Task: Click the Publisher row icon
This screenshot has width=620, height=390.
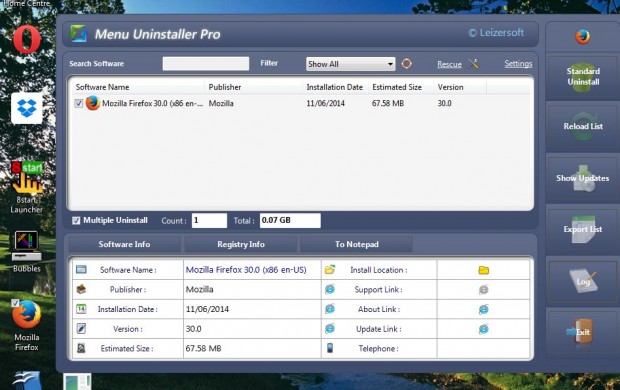Action: click(x=81, y=289)
